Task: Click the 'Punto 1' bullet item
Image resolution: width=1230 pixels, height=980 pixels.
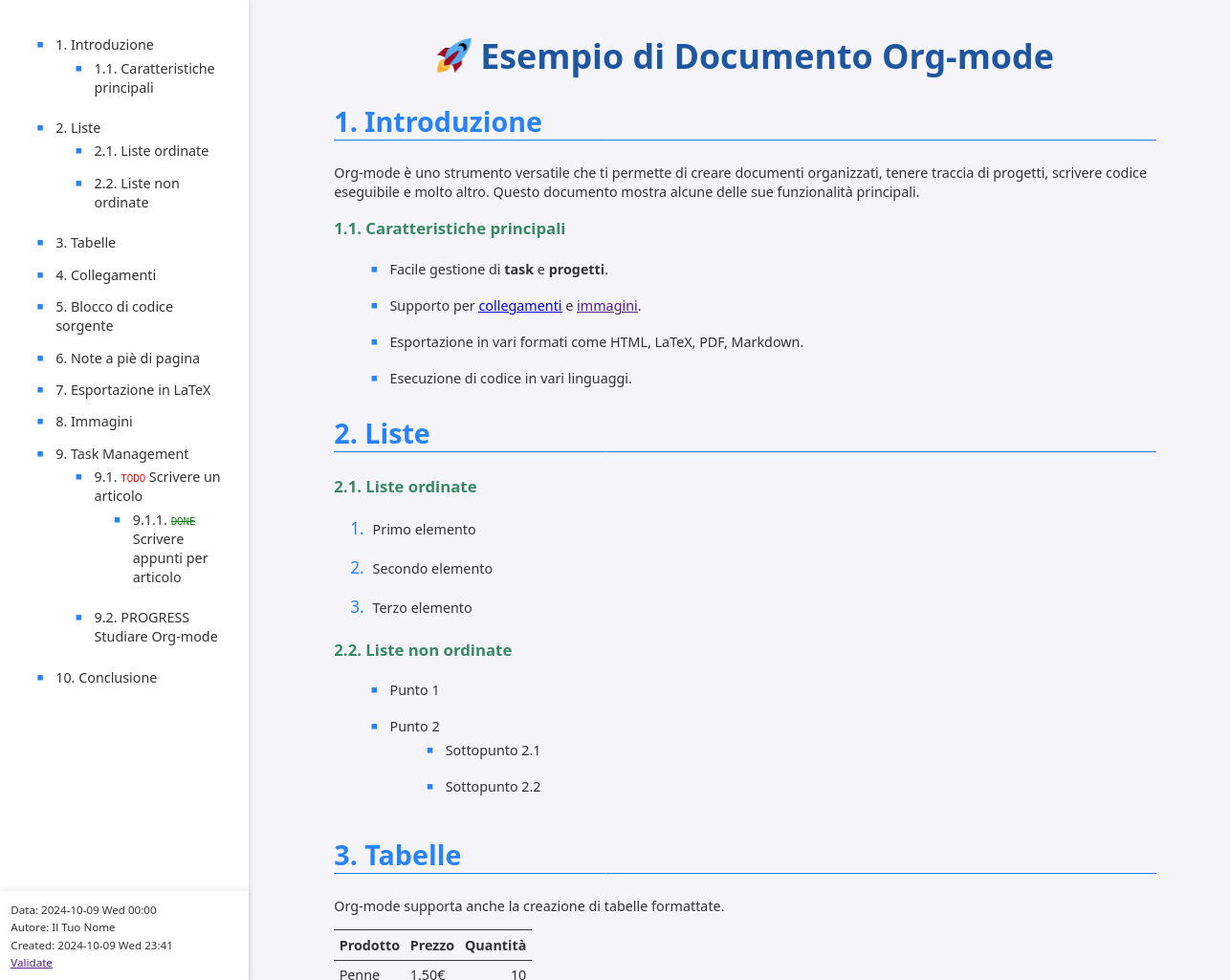Action: point(414,690)
